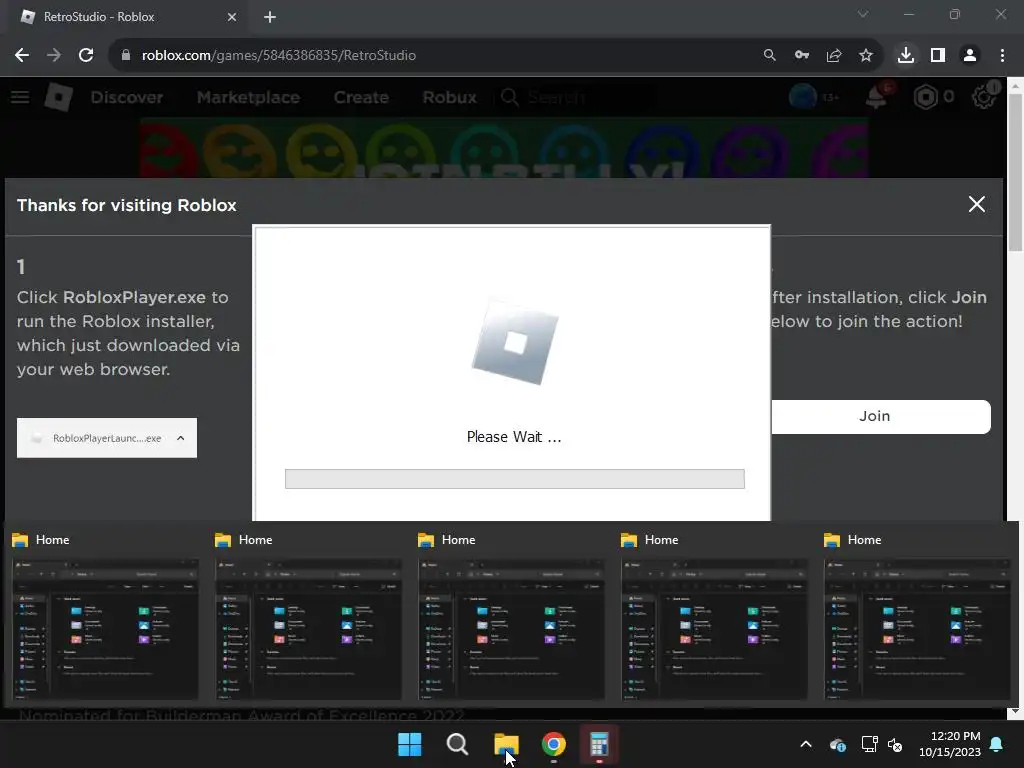Click the Please Wait progress bar

point(515,479)
